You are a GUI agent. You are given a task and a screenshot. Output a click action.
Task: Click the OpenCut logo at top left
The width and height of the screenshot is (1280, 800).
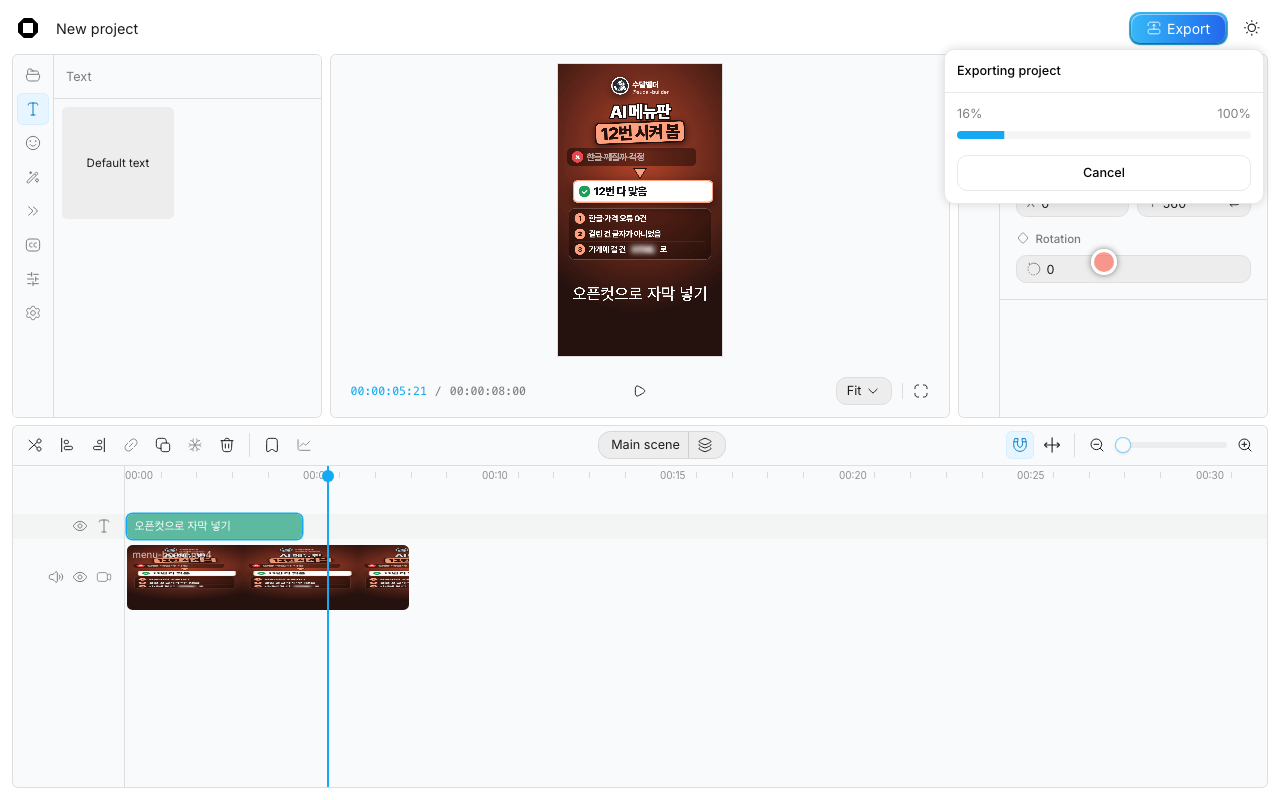coord(28,28)
